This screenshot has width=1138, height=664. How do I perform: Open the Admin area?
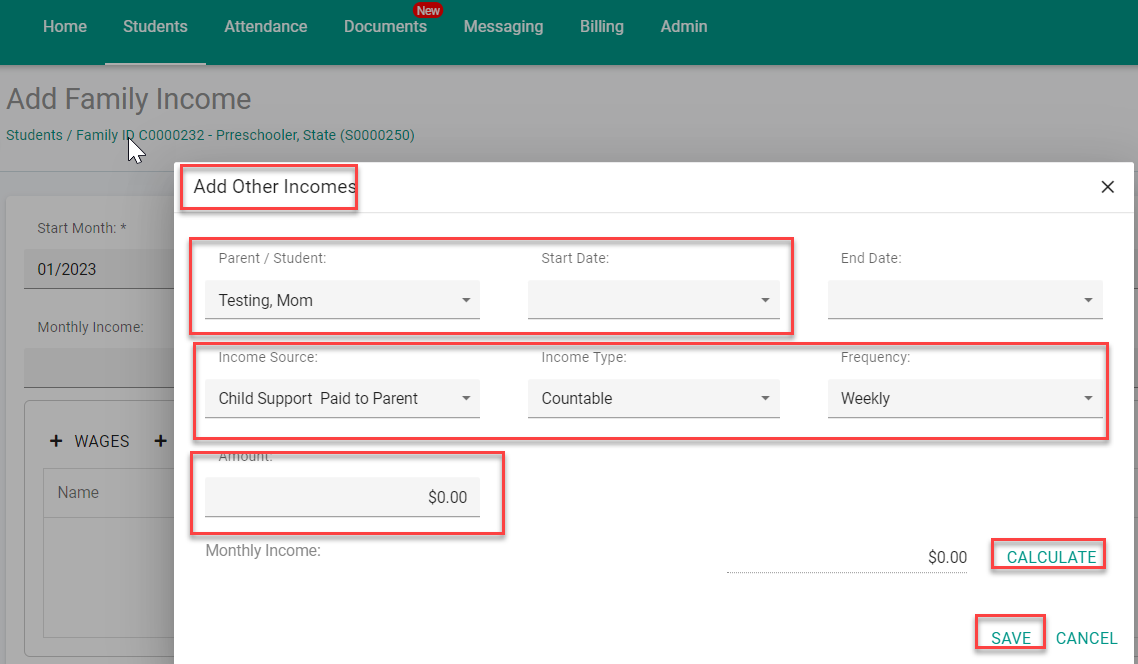point(683,26)
